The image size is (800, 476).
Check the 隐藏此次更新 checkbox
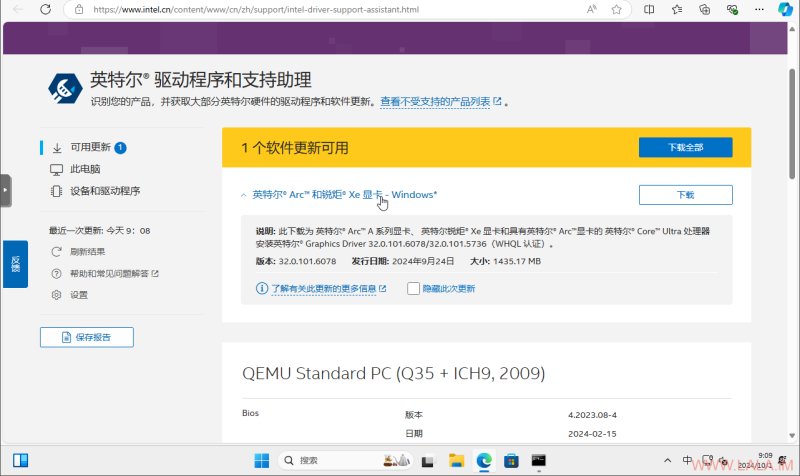pos(413,289)
